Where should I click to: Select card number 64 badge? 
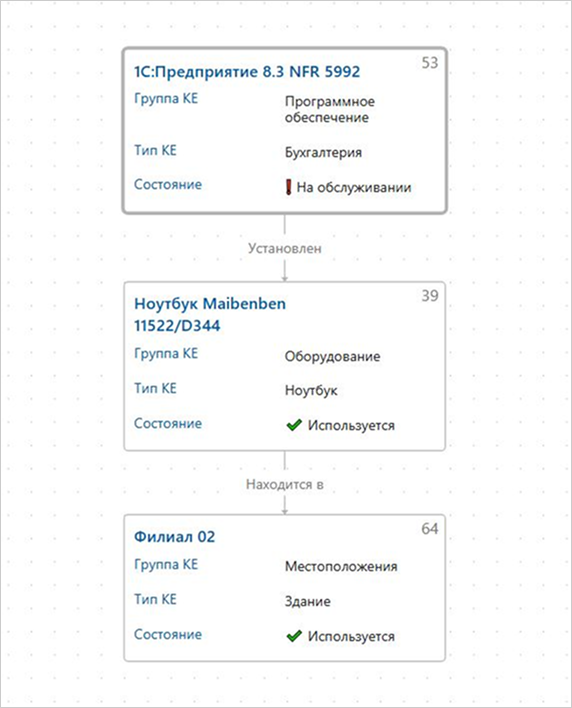click(x=430, y=529)
